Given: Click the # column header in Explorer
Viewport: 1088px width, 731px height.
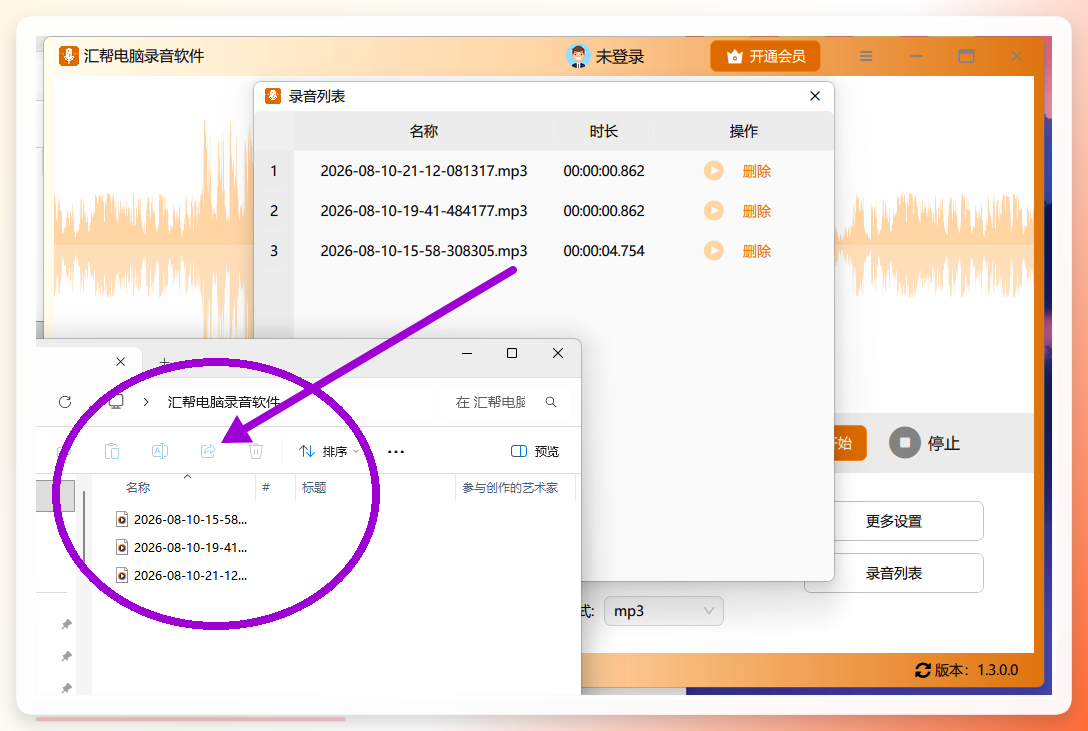Looking at the screenshot, I should pyautogui.click(x=266, y=488).
